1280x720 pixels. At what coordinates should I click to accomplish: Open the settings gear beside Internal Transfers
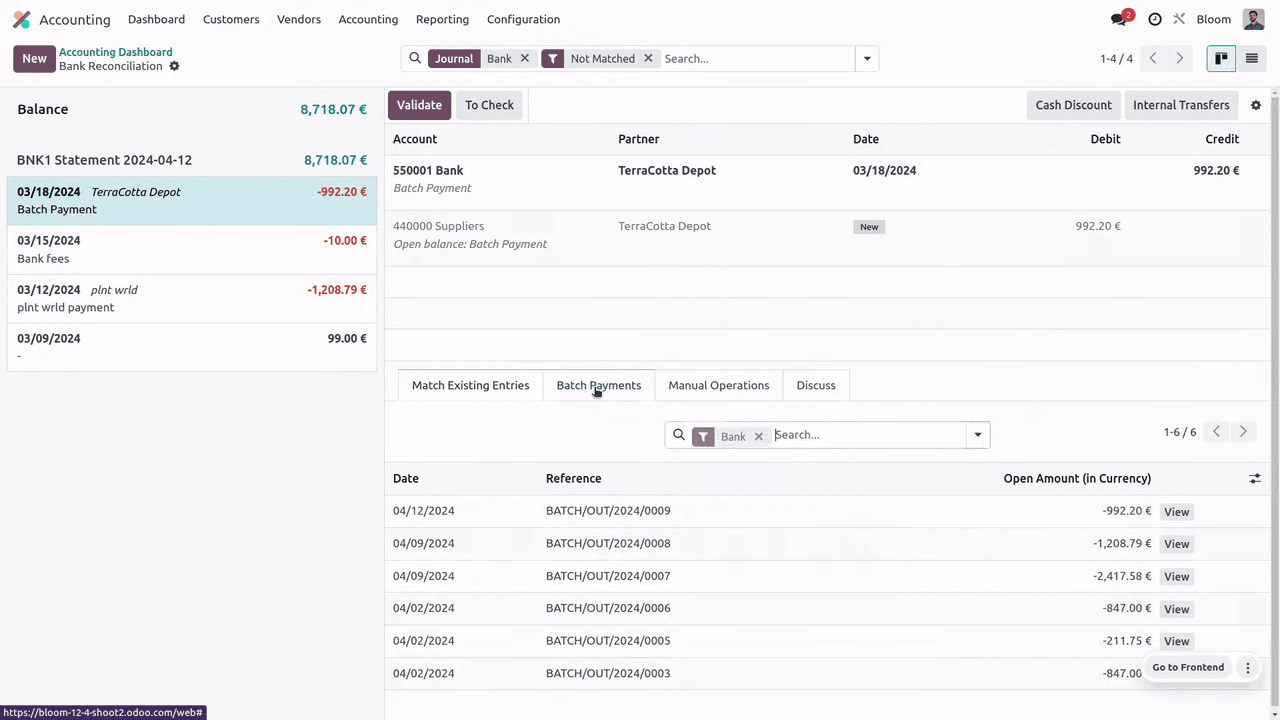pos(1256,105)
